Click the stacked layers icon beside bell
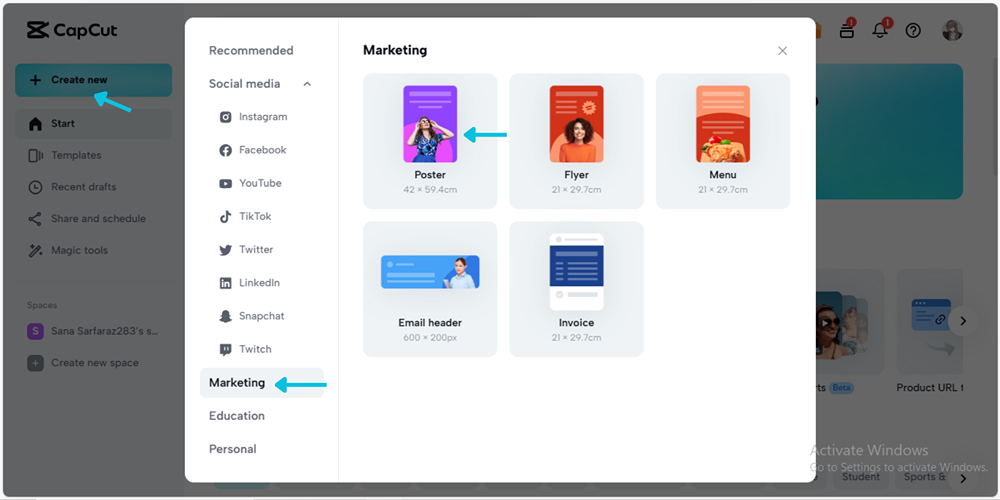The width and height of the screenshot is (1000, 500). pyautogui.click(x=847, y=30)
